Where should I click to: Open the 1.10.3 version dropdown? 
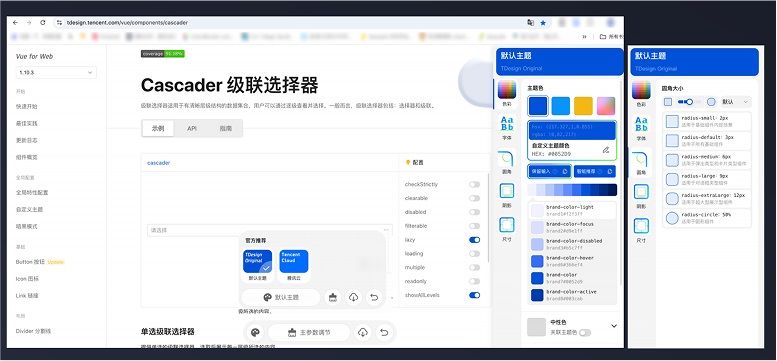[x=56, y=72]
